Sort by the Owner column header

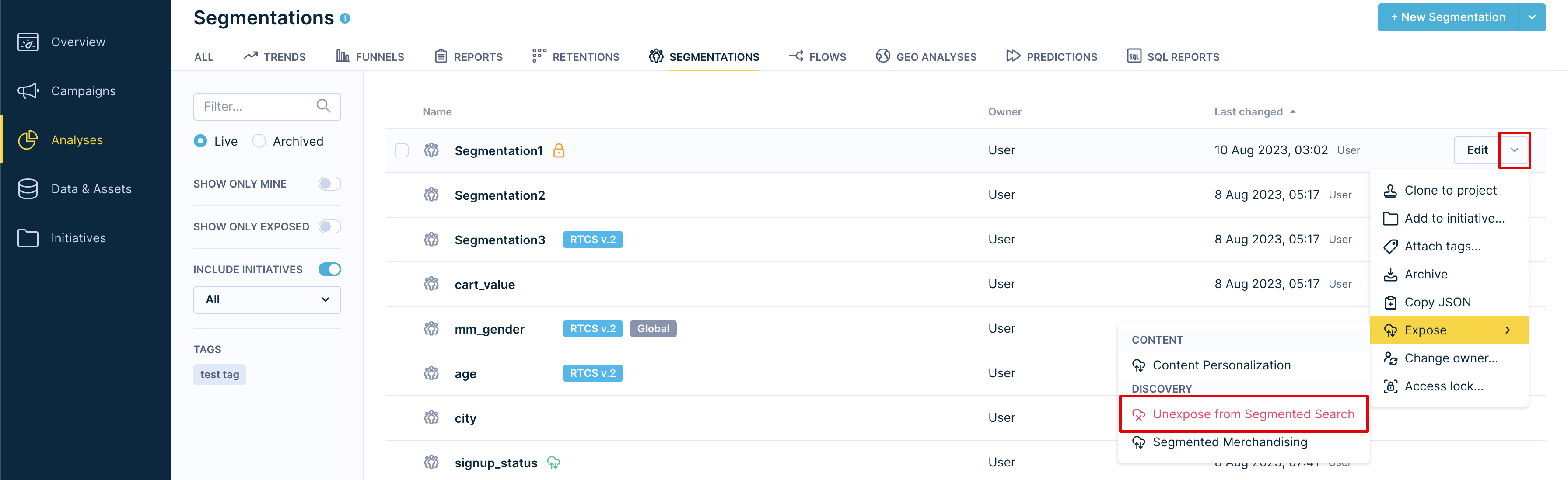click(1005, 112)
